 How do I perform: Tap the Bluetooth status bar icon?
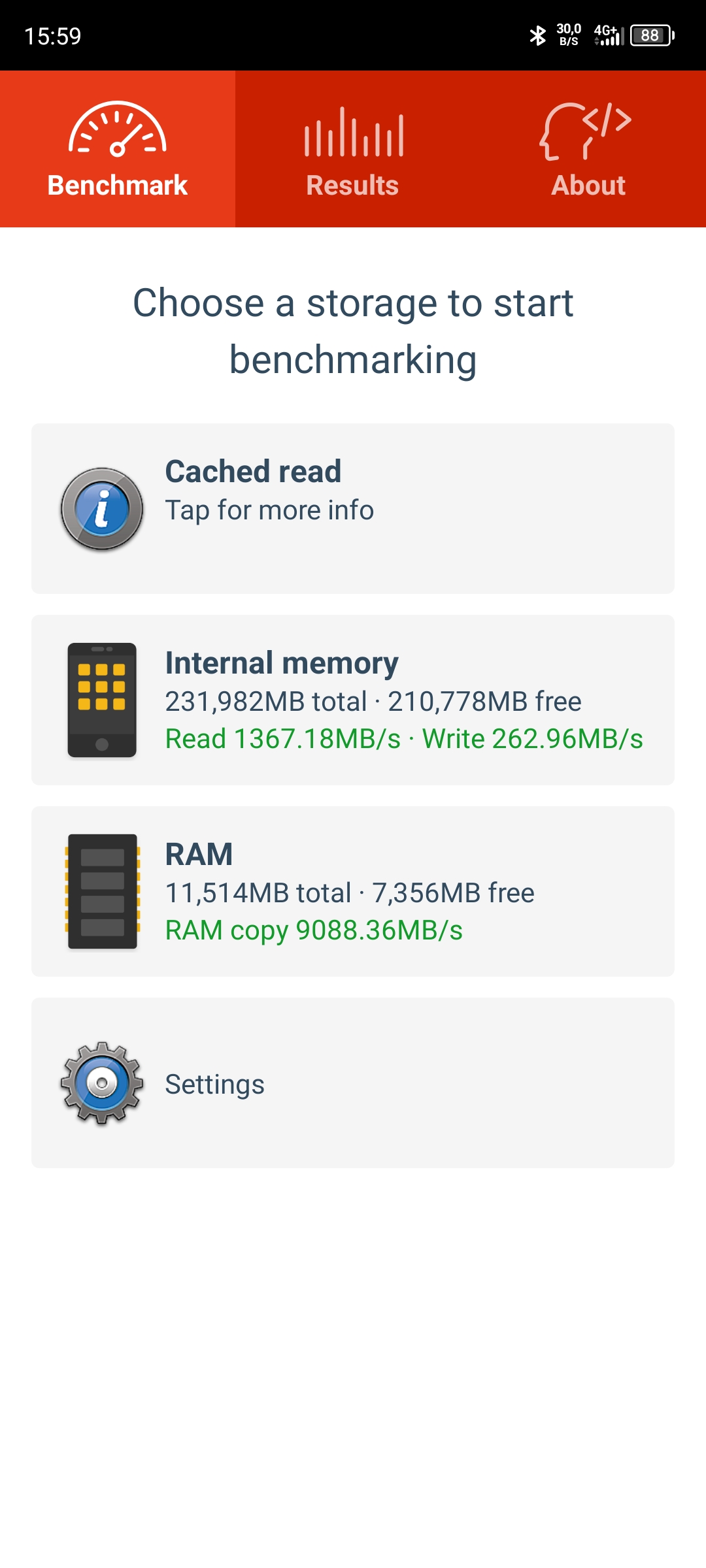537,35
